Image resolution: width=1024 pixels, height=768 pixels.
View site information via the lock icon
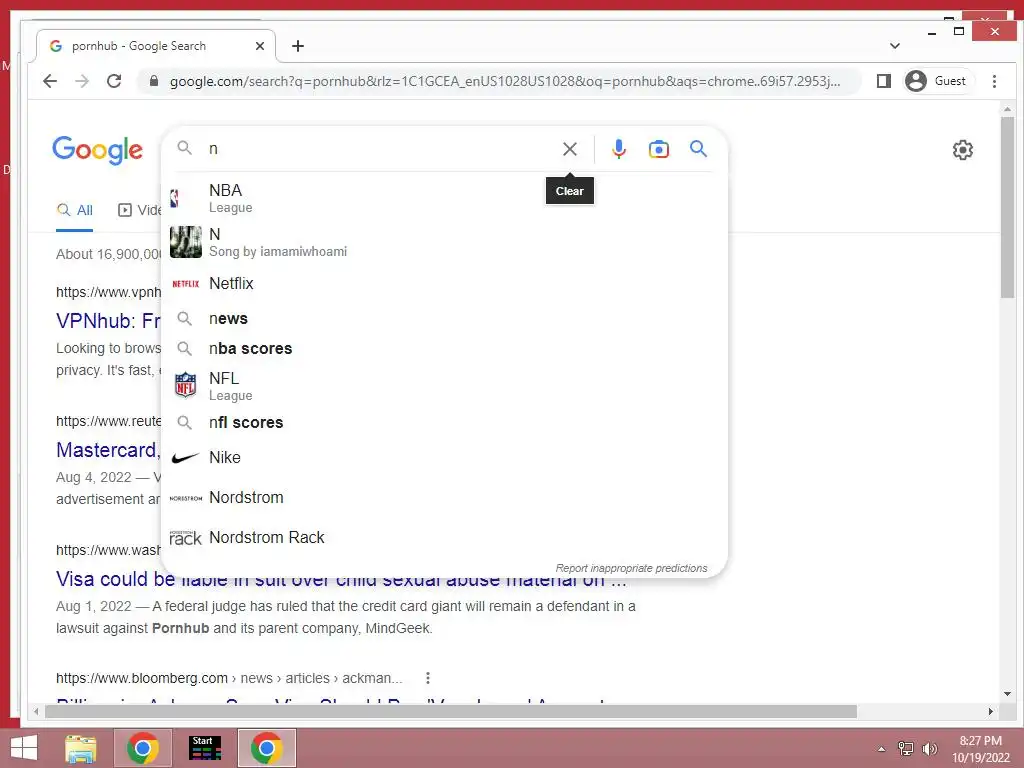point(153,81)
